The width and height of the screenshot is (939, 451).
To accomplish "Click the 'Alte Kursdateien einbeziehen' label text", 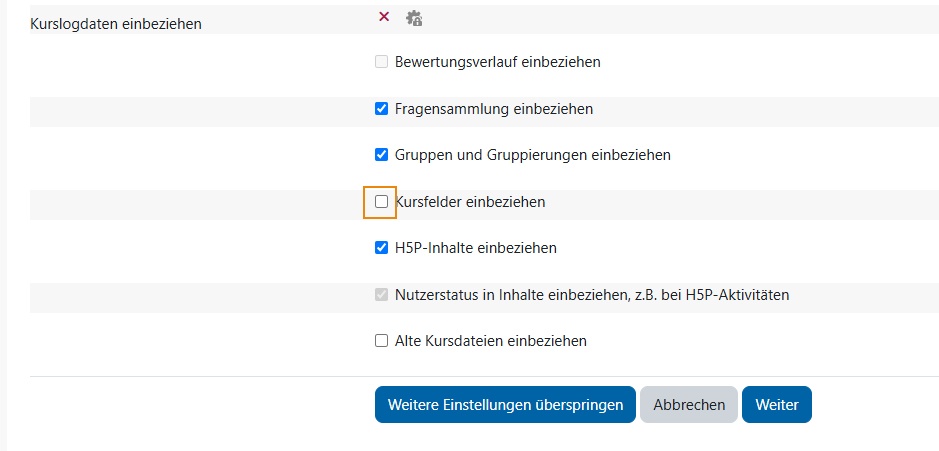I will [491, 341].
